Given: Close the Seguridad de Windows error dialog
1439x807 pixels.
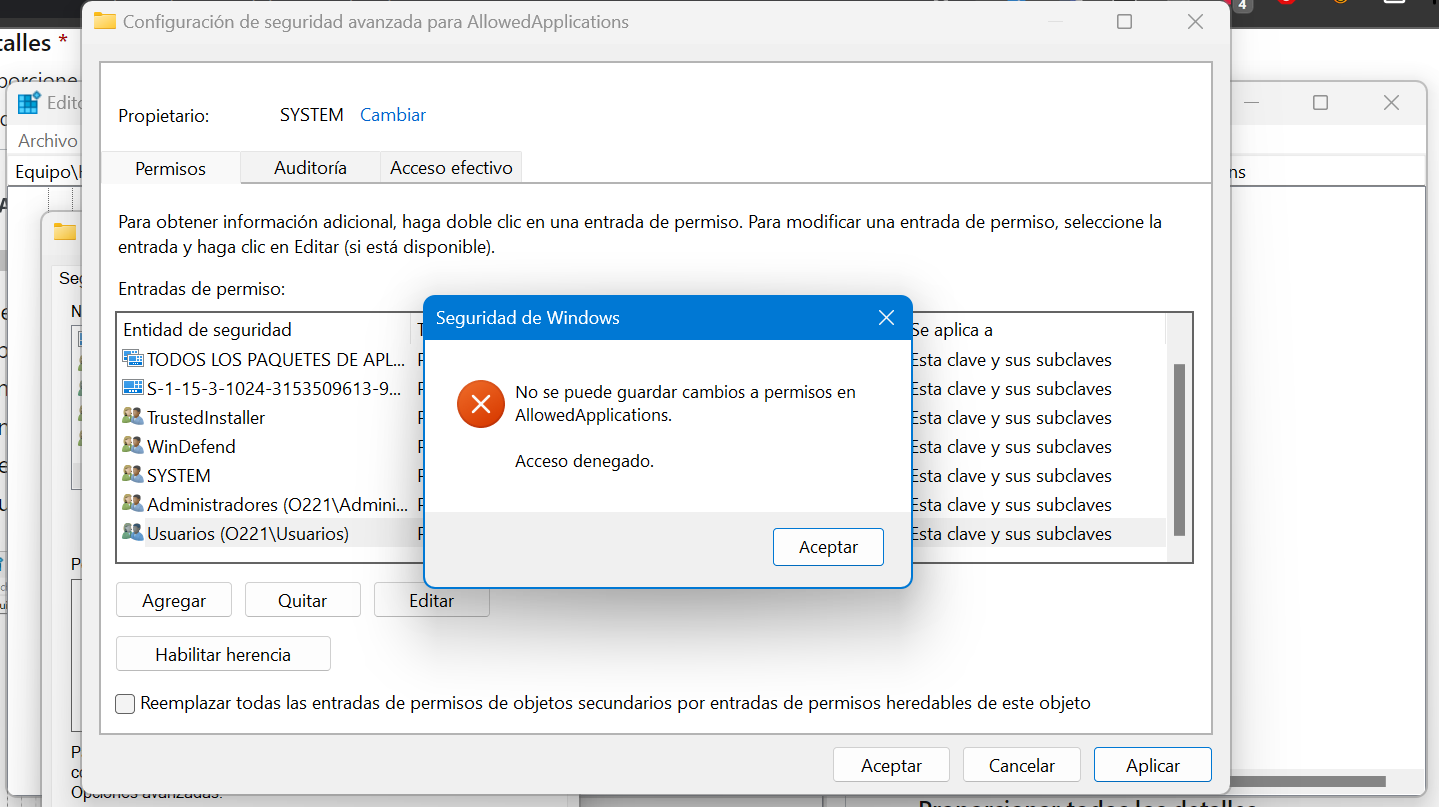Looking at the screenshot, I should point(886,318).
